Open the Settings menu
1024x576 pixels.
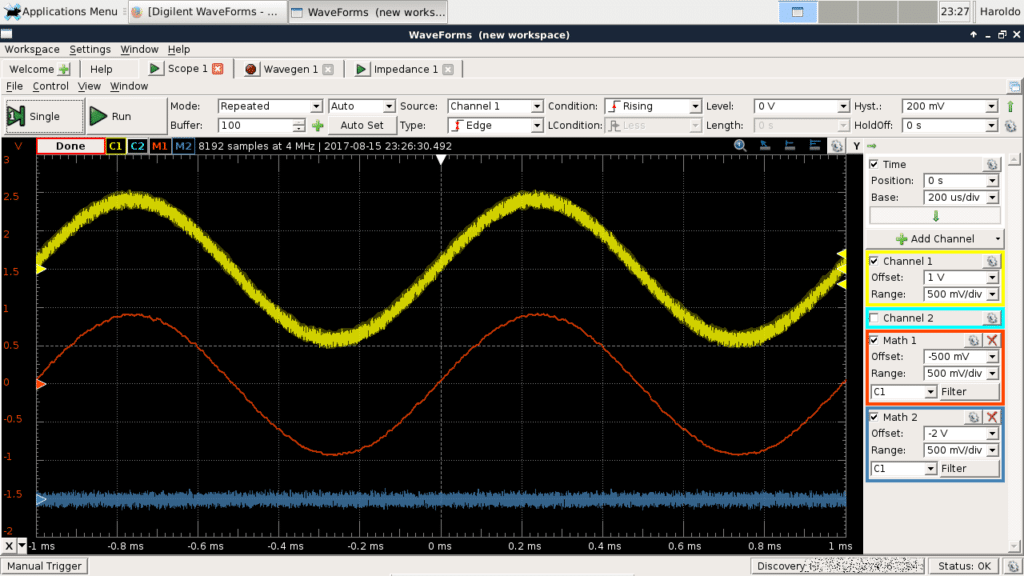[x=89, y=49]
